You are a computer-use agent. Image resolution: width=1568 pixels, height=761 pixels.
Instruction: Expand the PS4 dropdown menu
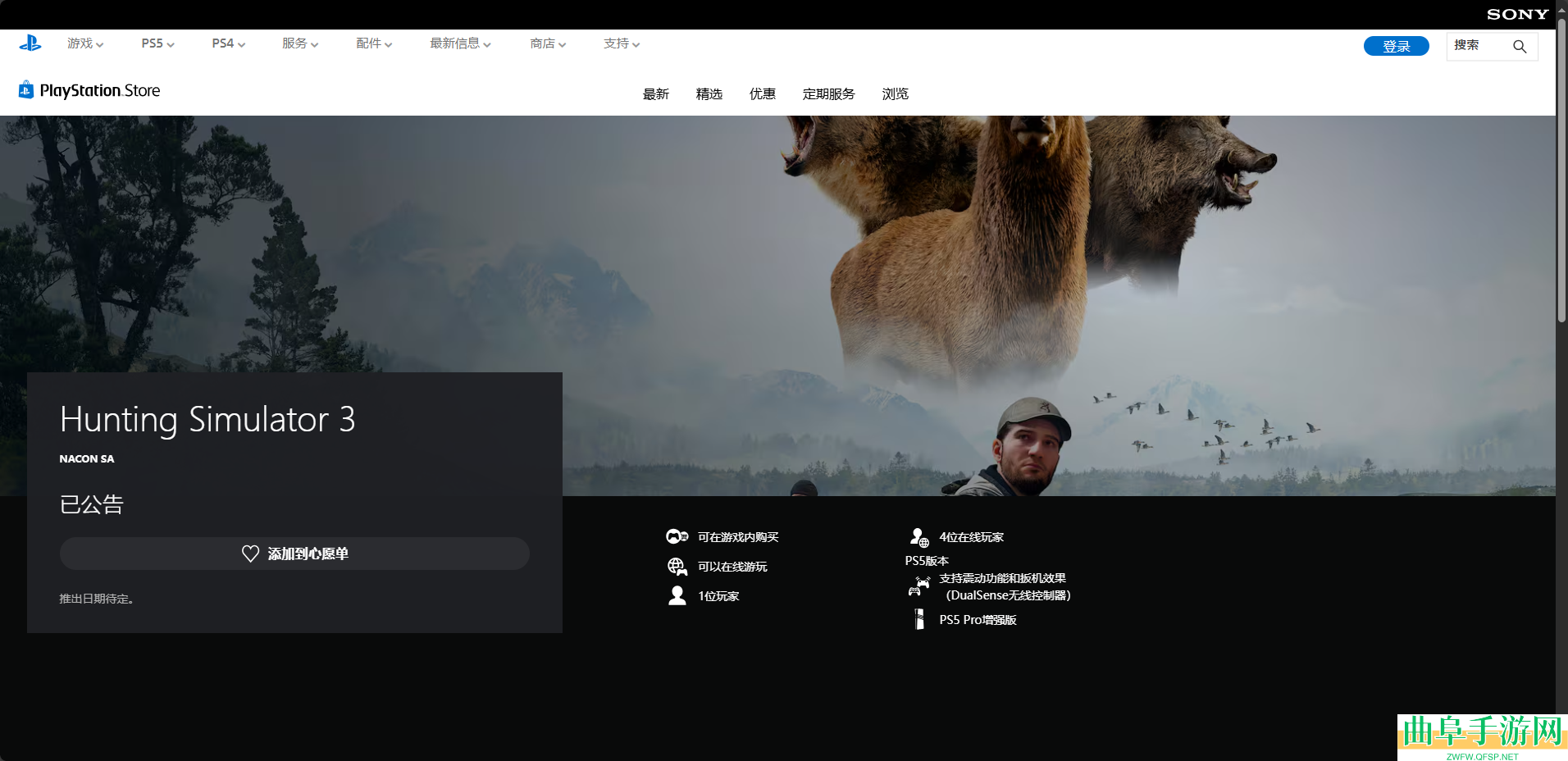(x=228, y=43)
